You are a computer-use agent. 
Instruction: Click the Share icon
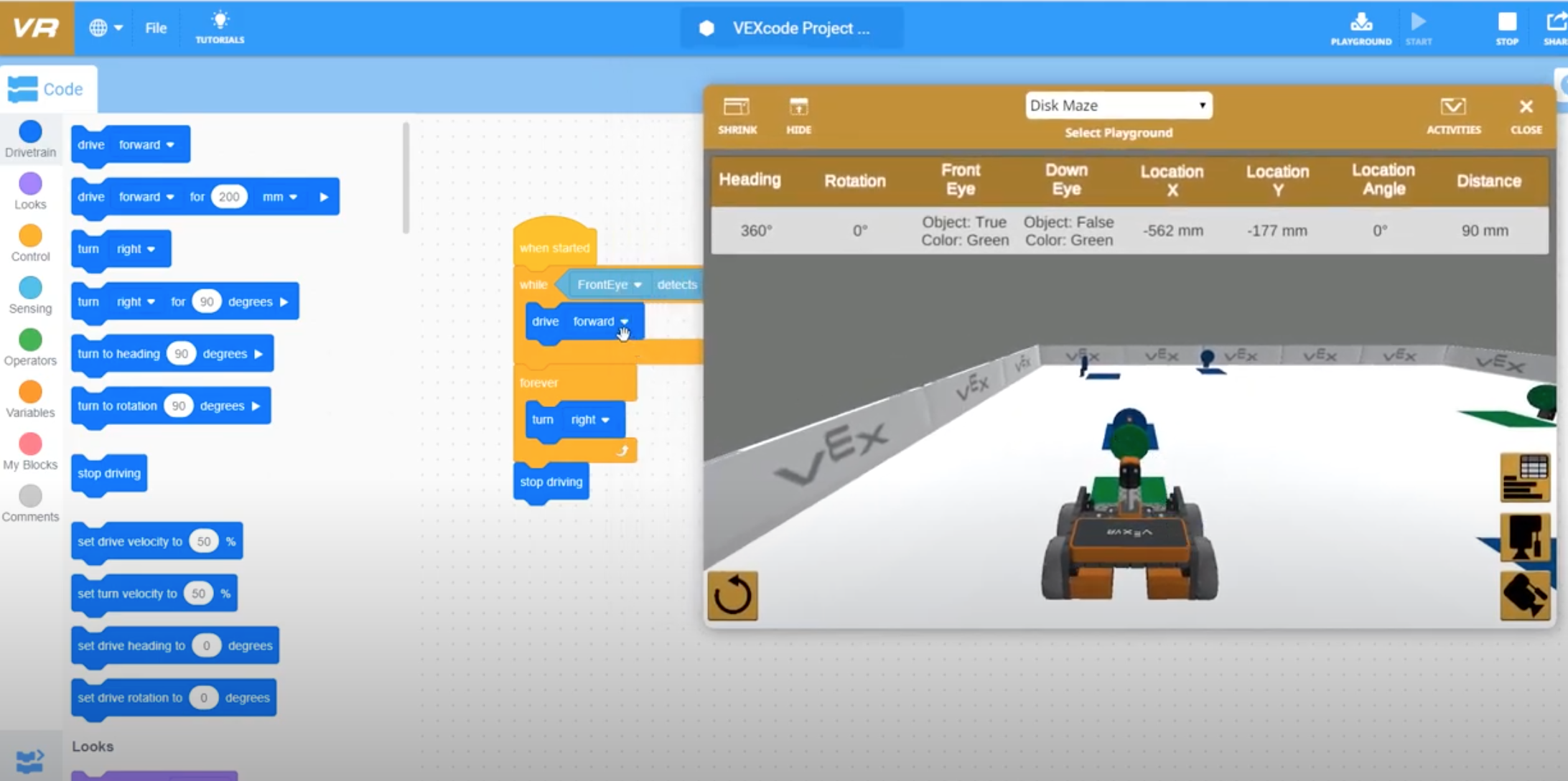(x=1556, y=28)
